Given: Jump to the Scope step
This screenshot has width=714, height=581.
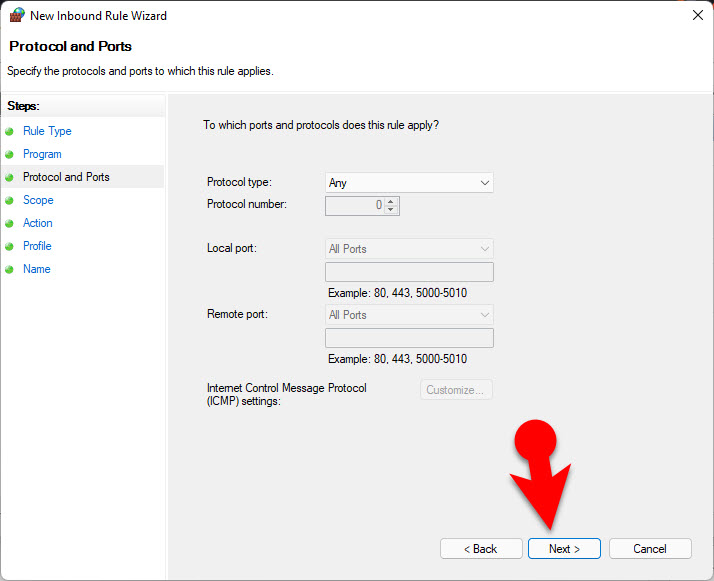Looking at the screenshot, I should tap(38, 200).
